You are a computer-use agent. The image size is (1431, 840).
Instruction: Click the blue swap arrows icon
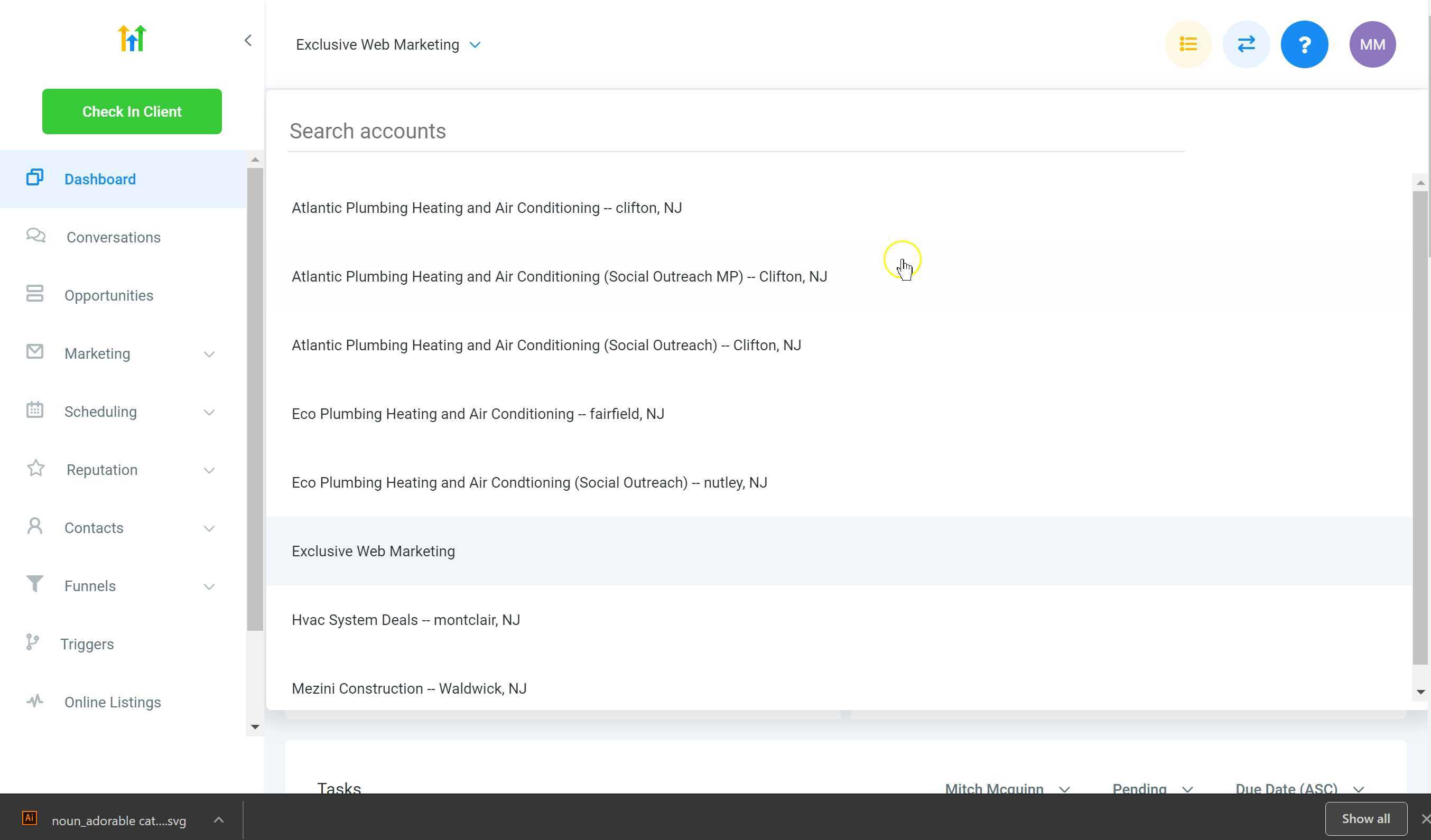coord(1246,44)
